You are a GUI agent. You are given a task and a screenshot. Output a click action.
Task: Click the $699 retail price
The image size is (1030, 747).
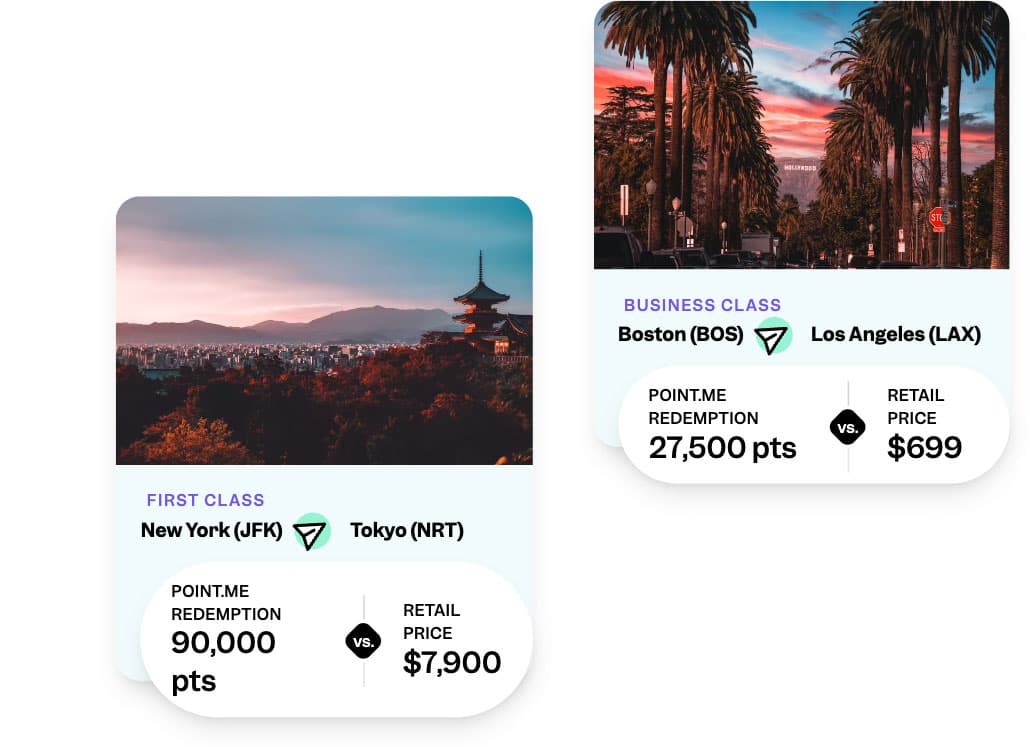tap(924, 447)
